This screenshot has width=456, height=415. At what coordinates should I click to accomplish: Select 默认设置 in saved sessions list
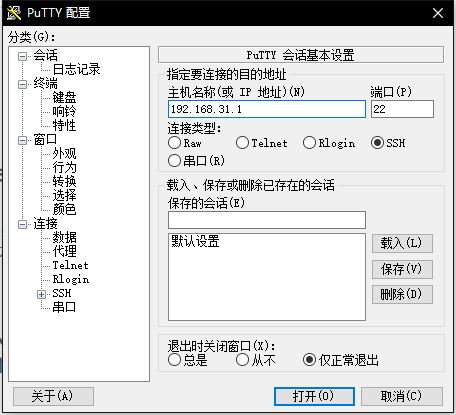(195, 241)
